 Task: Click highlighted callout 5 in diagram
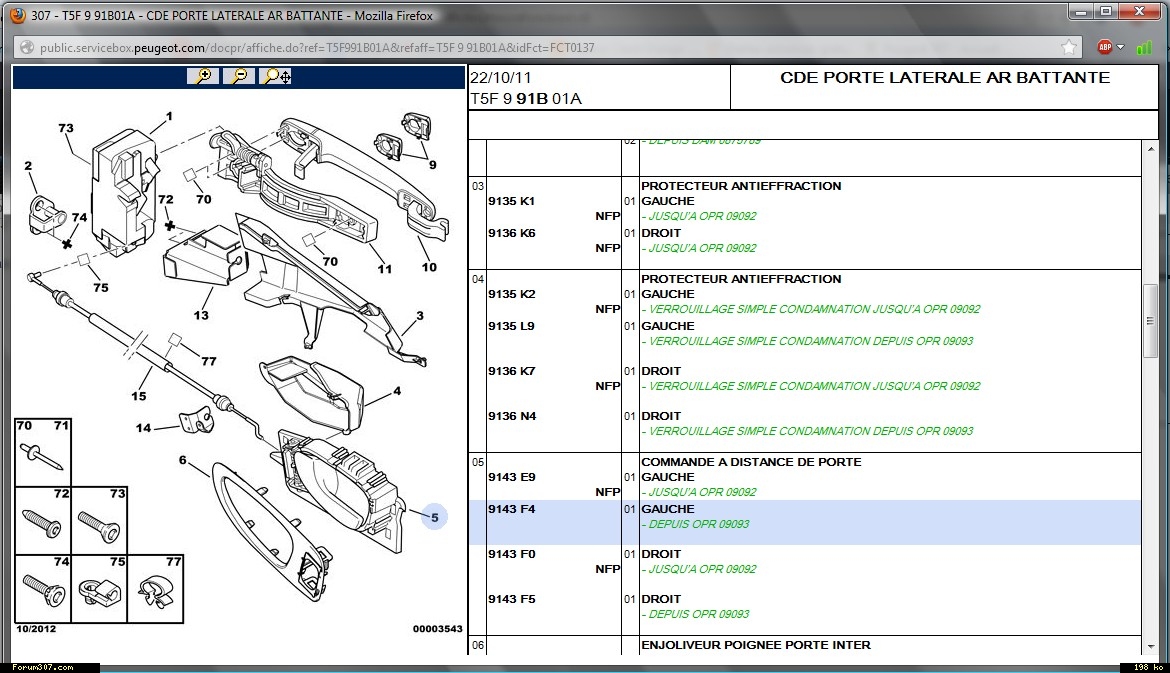point(433,517)
